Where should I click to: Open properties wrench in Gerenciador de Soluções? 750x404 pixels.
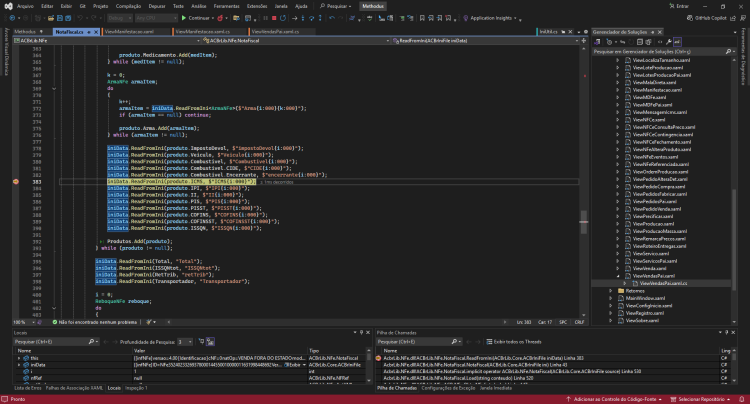pos(669,42)
